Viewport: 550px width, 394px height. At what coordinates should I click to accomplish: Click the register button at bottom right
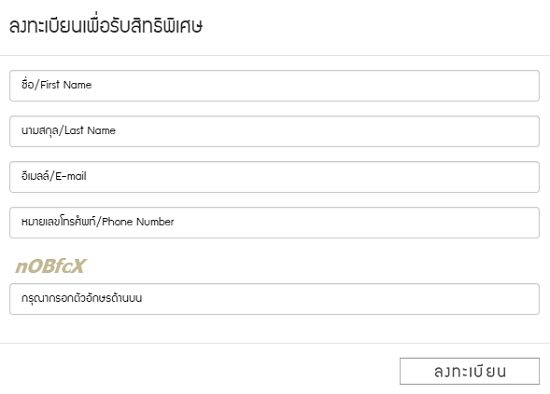[469, 371]
